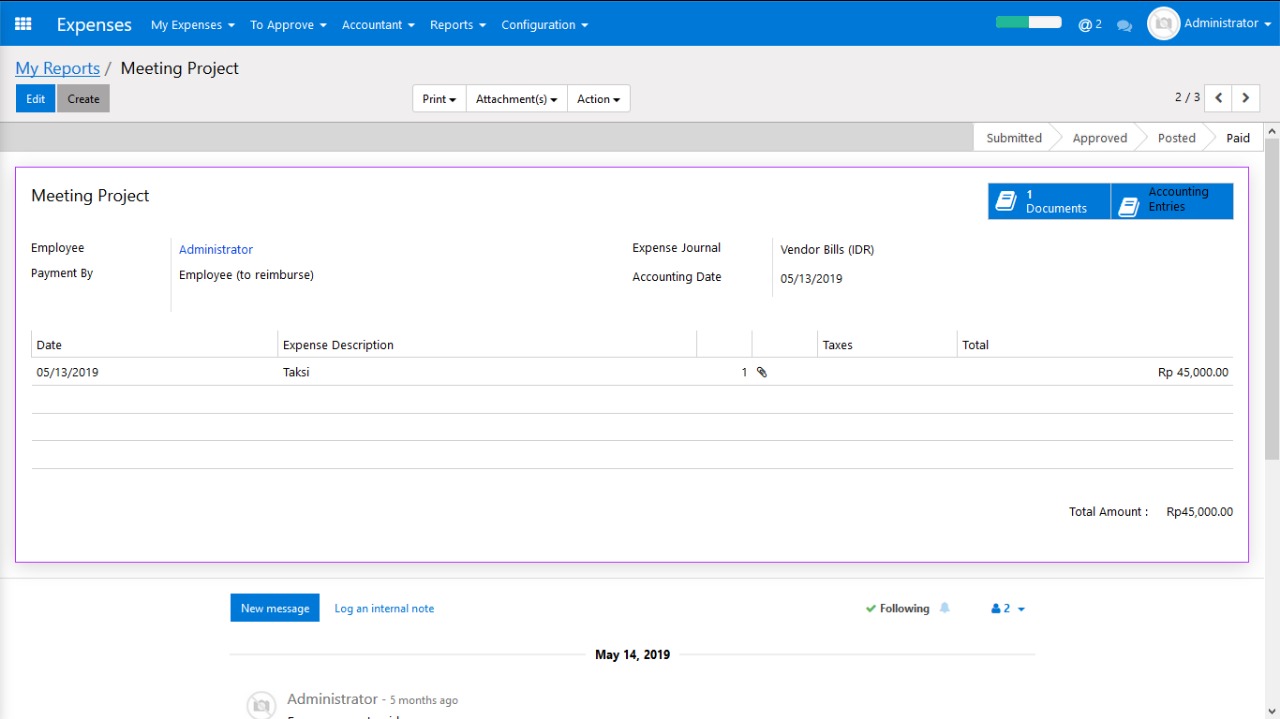Open the @ mentions notification icon
The width and height of the screenshot is (1280, 719).
click(x=1090, y=24)
